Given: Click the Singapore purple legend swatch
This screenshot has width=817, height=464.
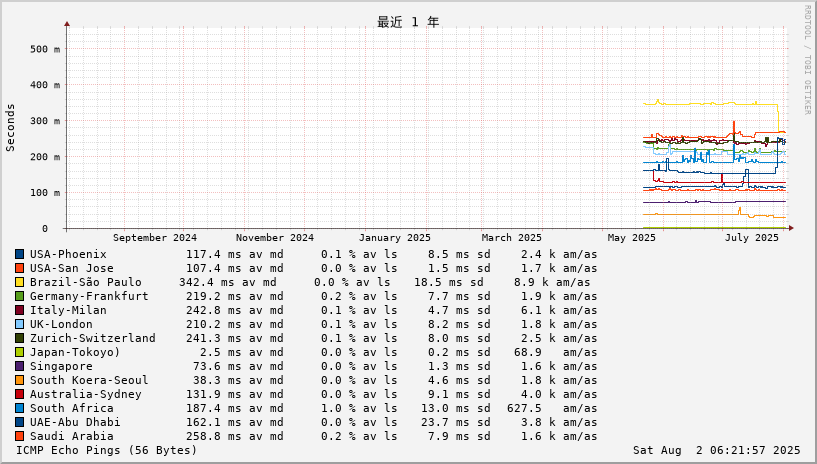Looking at the screenshot, I should [19, 367].
